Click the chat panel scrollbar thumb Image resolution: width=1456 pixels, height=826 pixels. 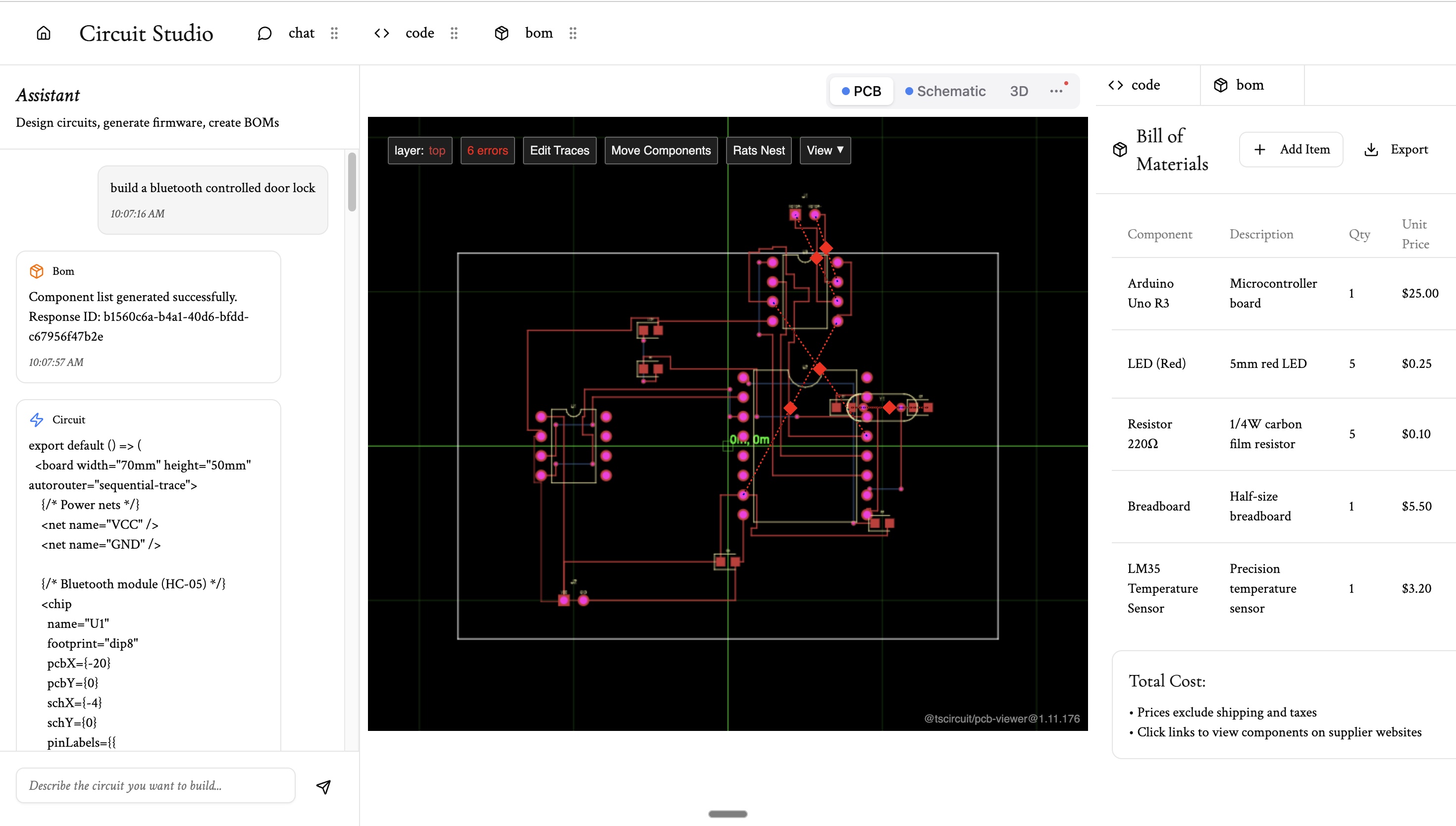[352, 182]
